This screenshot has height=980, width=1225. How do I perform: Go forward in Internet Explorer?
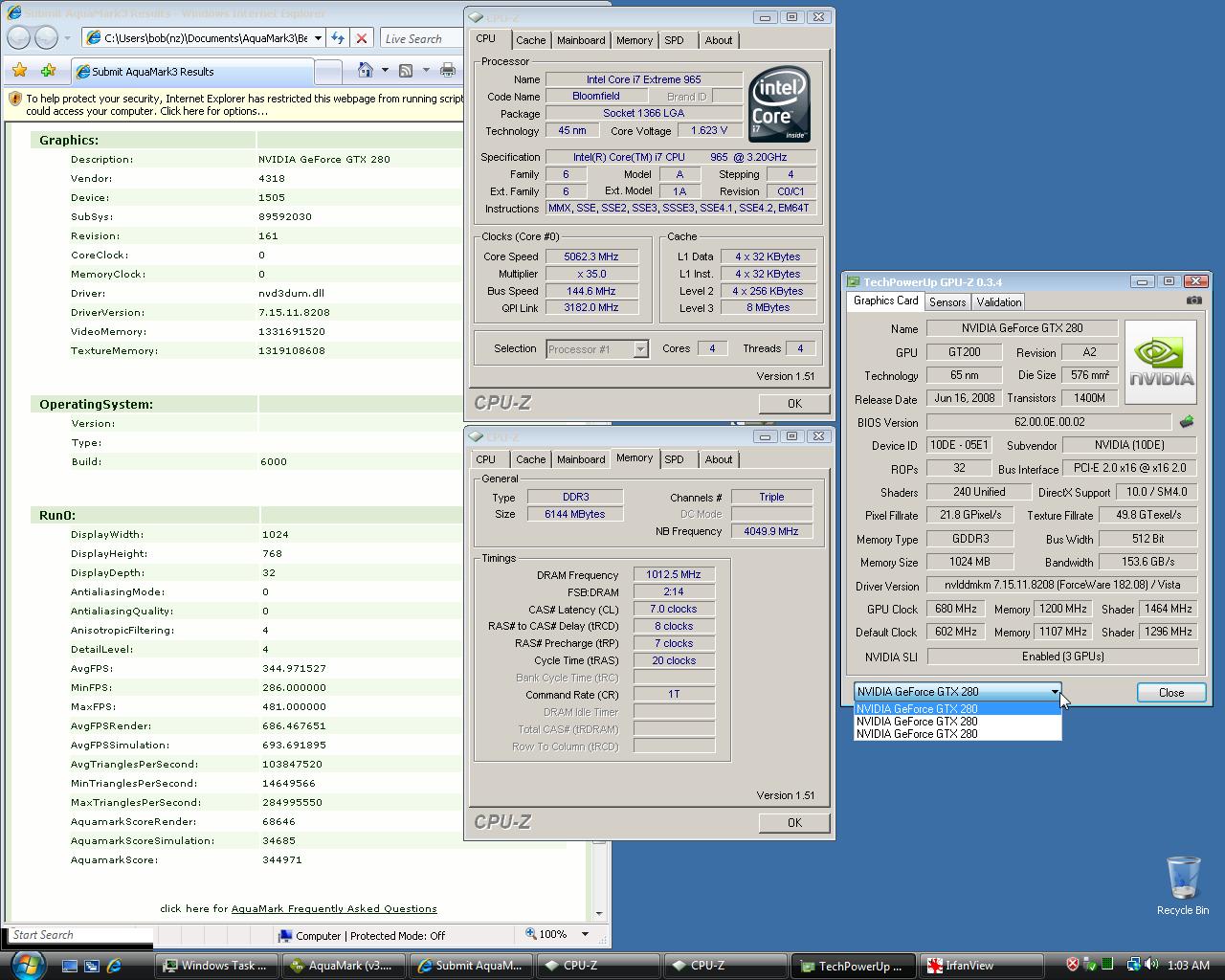click(46, 37)
